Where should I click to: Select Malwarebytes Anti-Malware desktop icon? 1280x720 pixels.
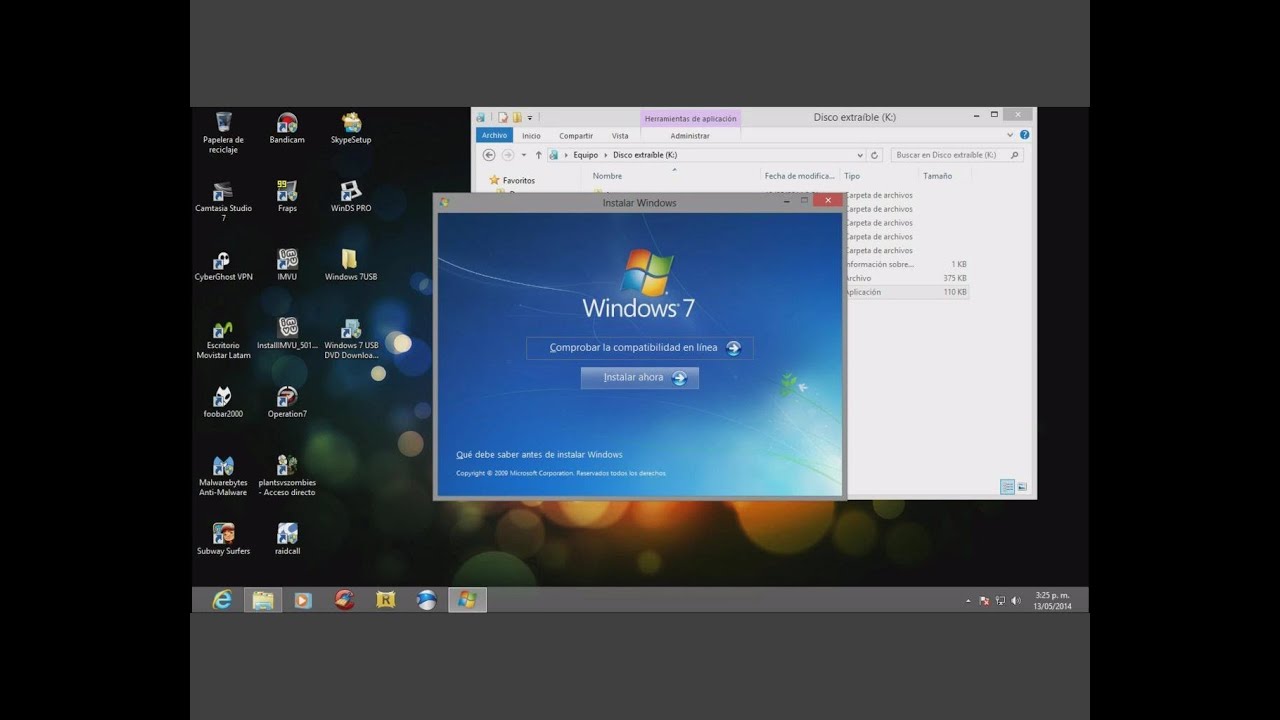click(223, 476)
